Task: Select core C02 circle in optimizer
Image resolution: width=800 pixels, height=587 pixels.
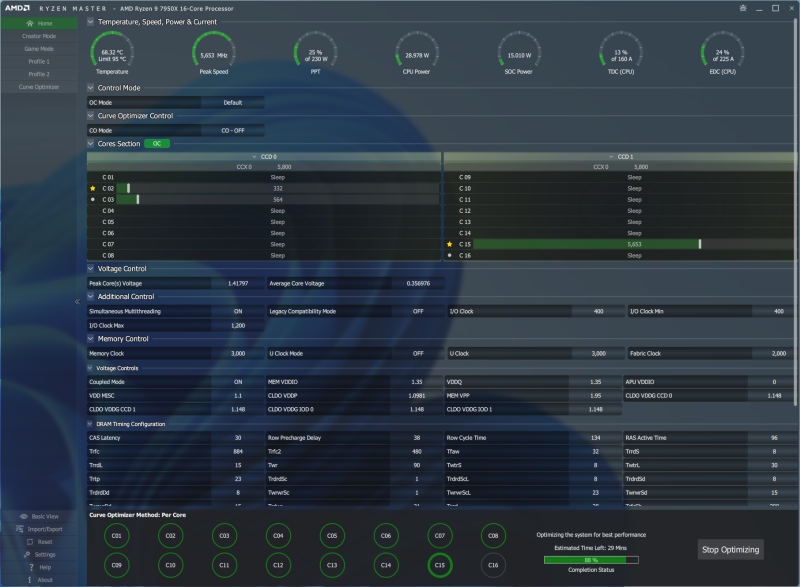Action: click(170, 536)
